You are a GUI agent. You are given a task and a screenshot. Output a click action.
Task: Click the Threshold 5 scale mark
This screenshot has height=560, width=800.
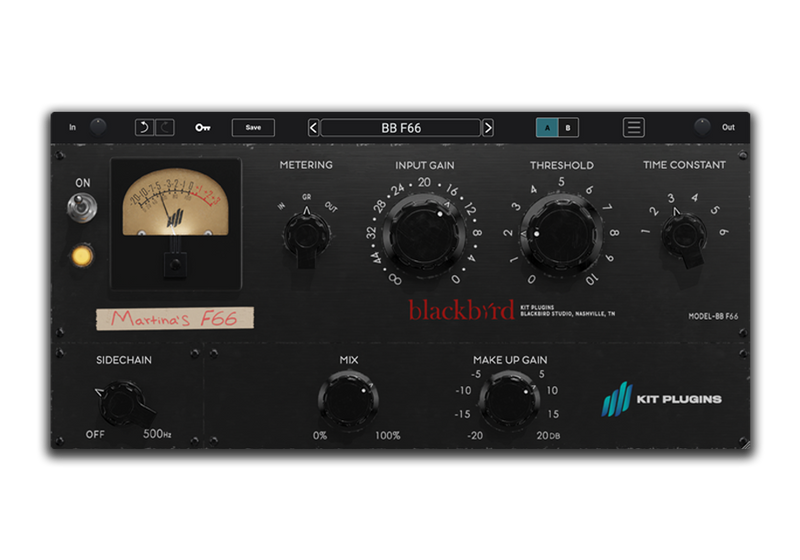[561, 182]
